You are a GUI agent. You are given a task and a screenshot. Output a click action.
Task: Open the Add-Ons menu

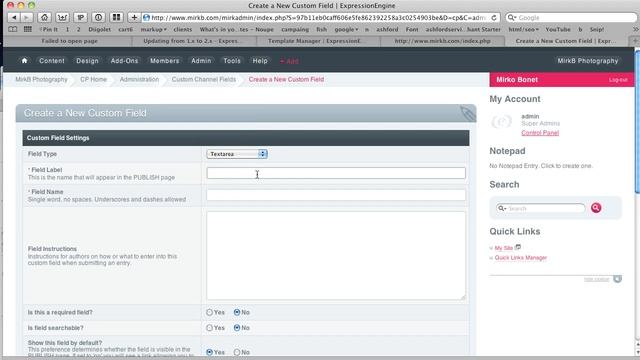[124, 60]
